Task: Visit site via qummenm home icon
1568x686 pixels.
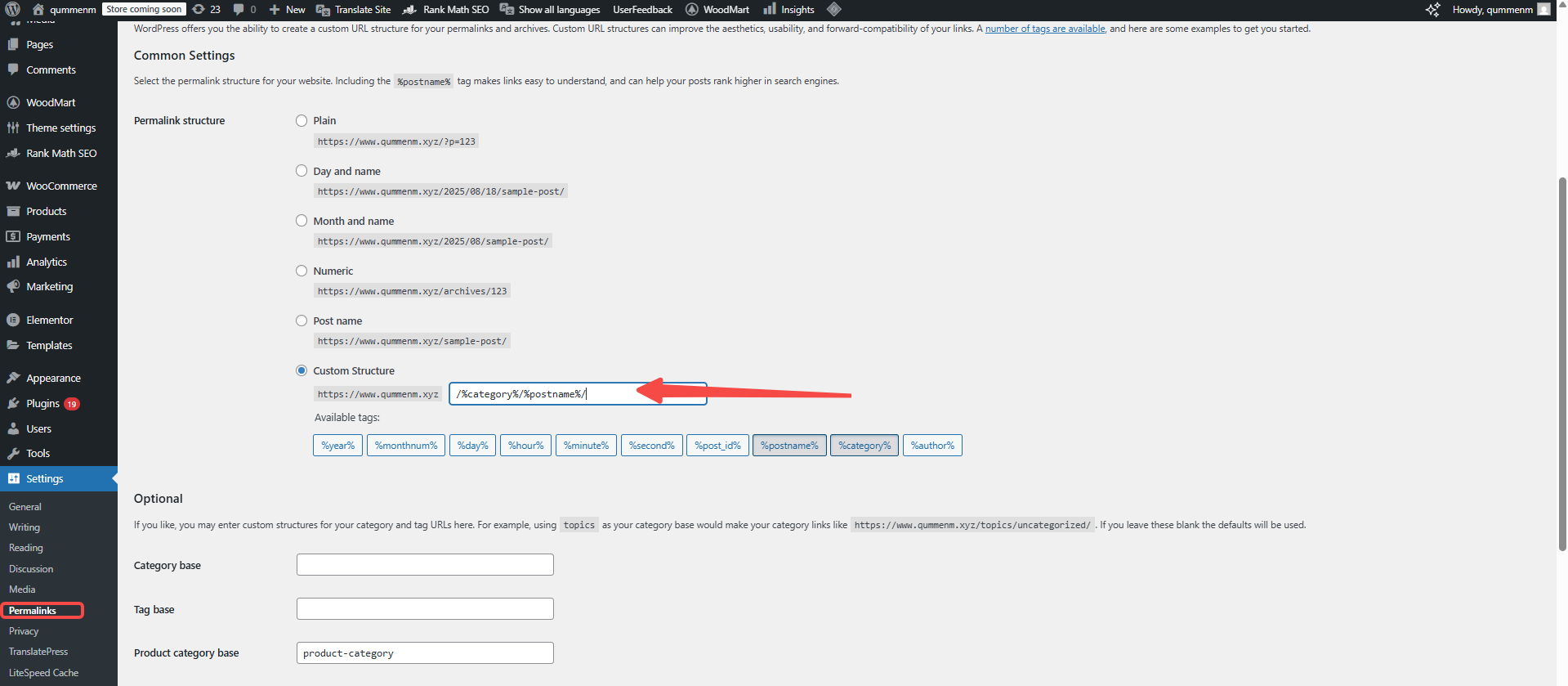Action: point(38,10)
